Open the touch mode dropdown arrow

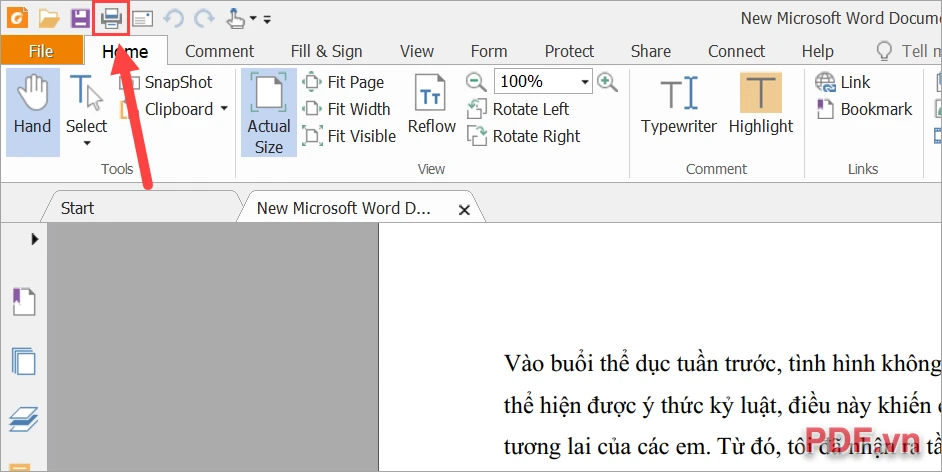click(x=253, y=19)
